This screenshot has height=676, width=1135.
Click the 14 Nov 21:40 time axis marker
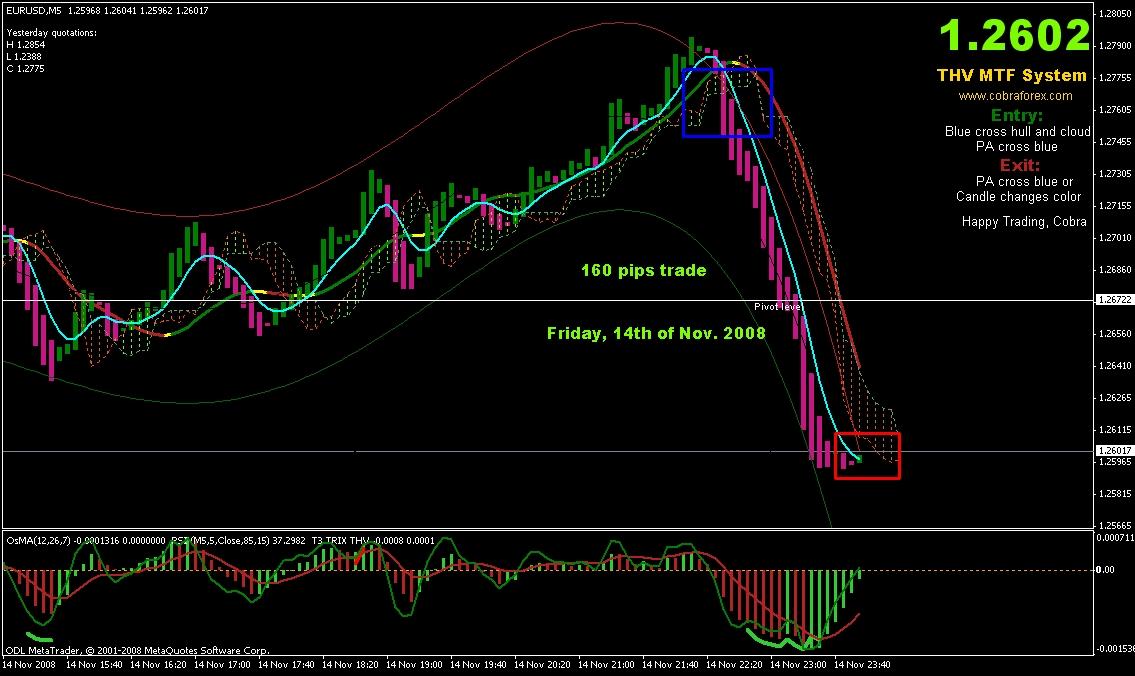[670, 664]
